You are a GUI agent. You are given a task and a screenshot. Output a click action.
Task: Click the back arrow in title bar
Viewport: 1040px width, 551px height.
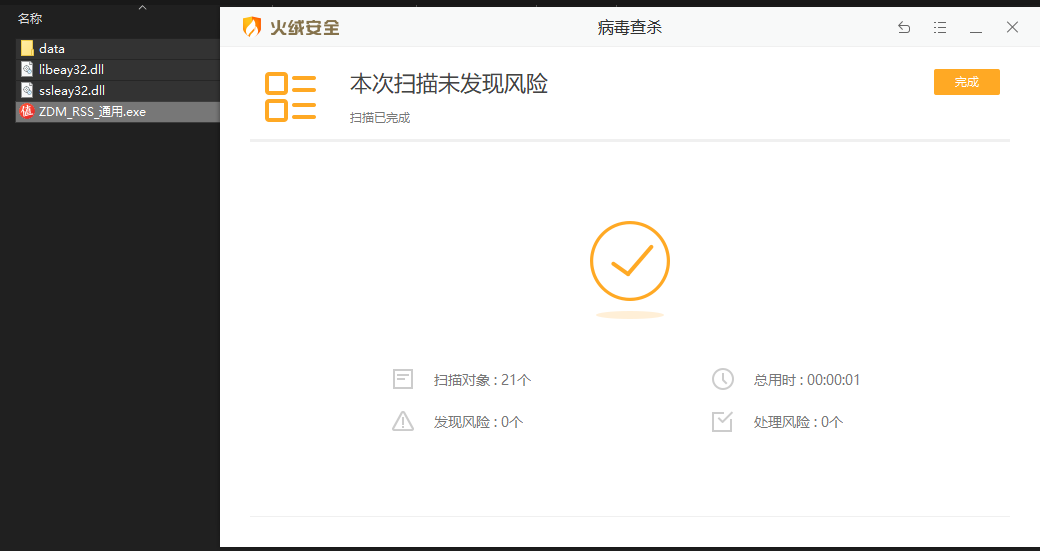click(904, 28)
